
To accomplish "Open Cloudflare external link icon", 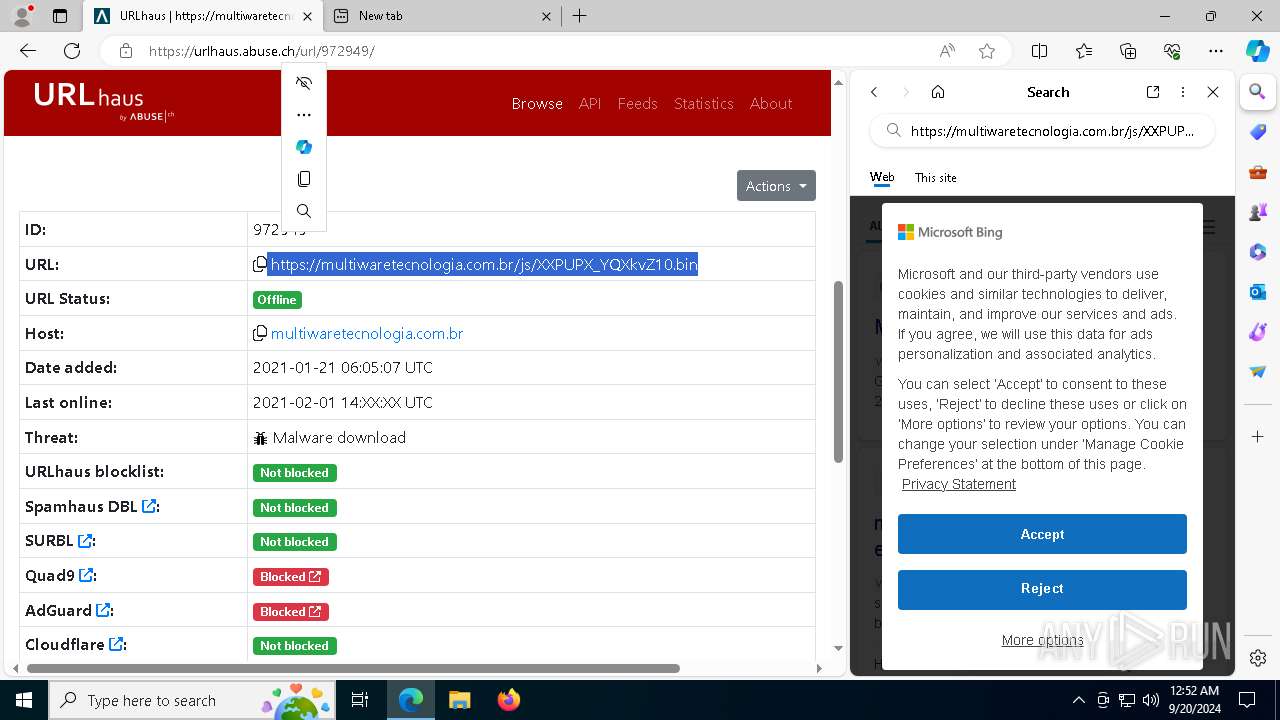I will pyautogui.click(x=116, y=645).
